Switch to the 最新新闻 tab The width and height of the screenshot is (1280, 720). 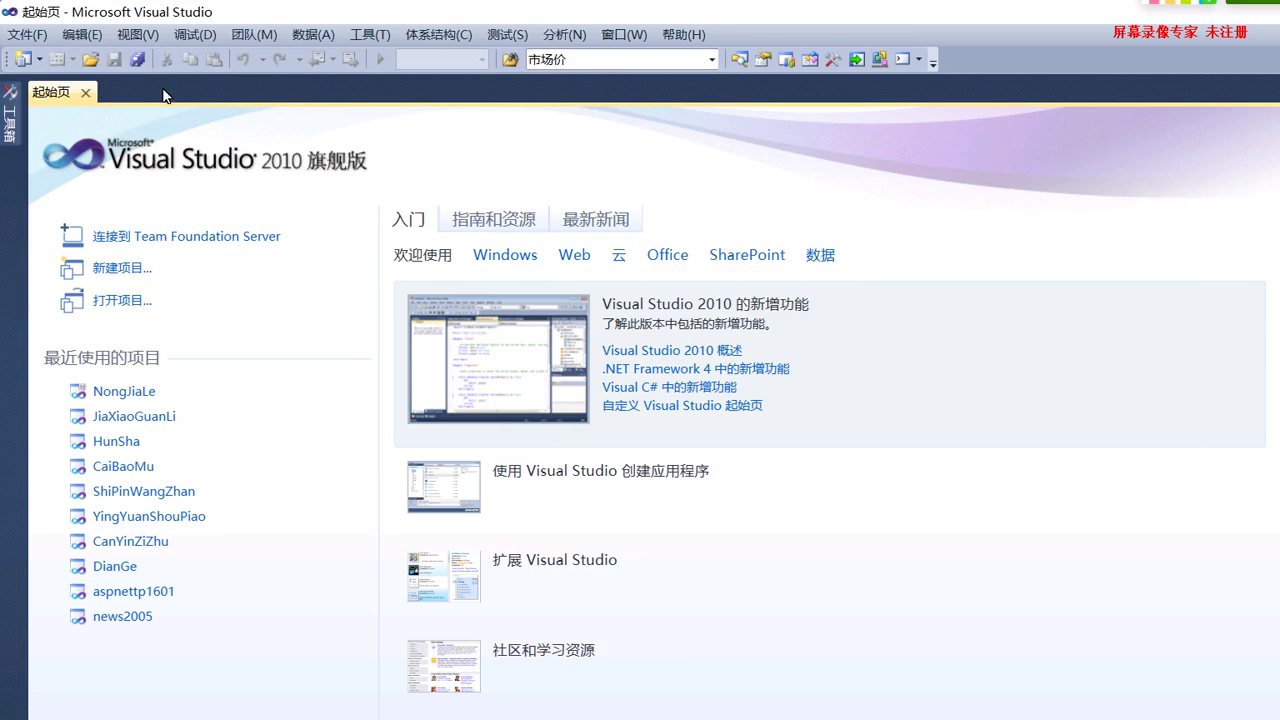click(x=596, y=219)
